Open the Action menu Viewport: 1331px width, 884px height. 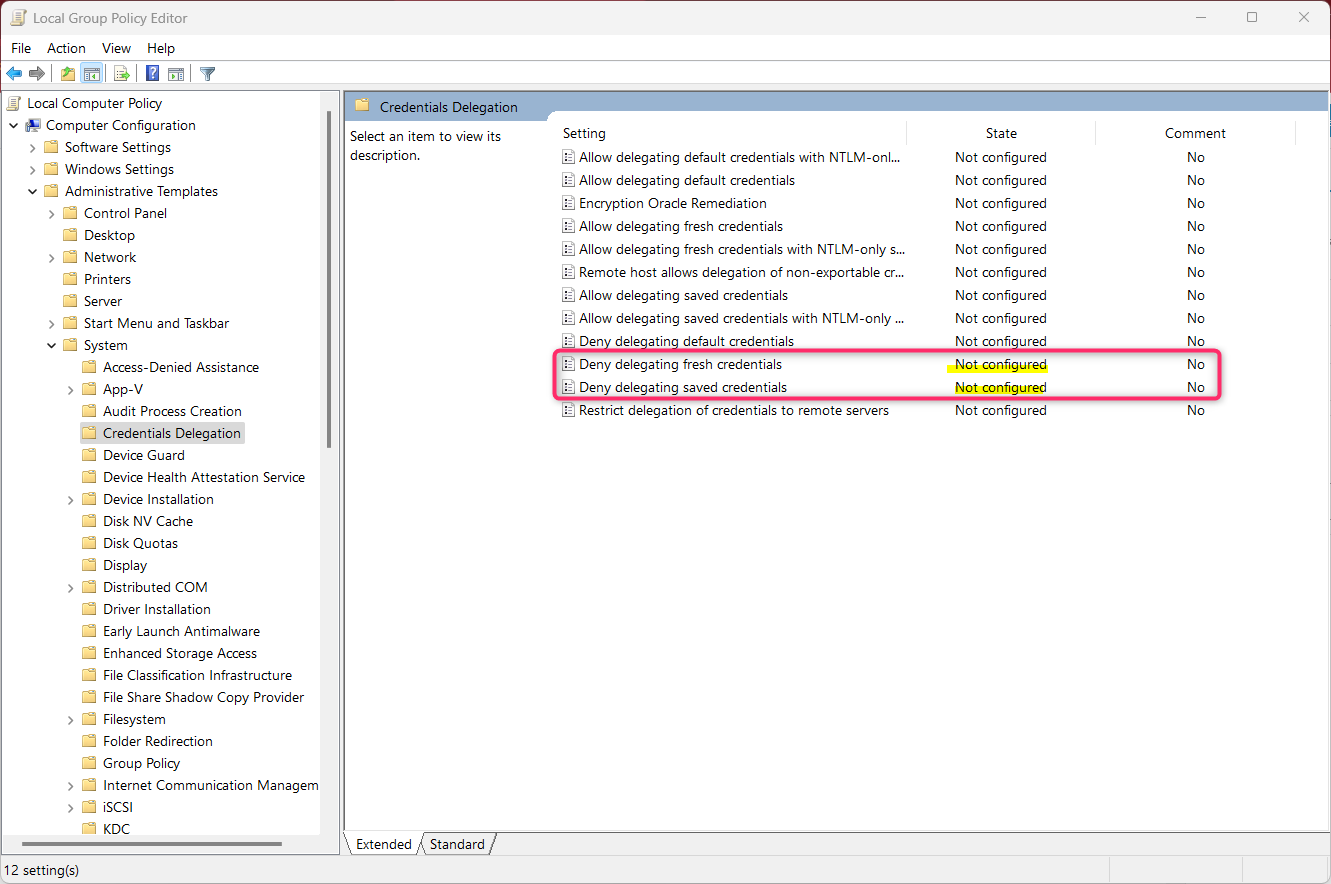(x=66, y=47)
